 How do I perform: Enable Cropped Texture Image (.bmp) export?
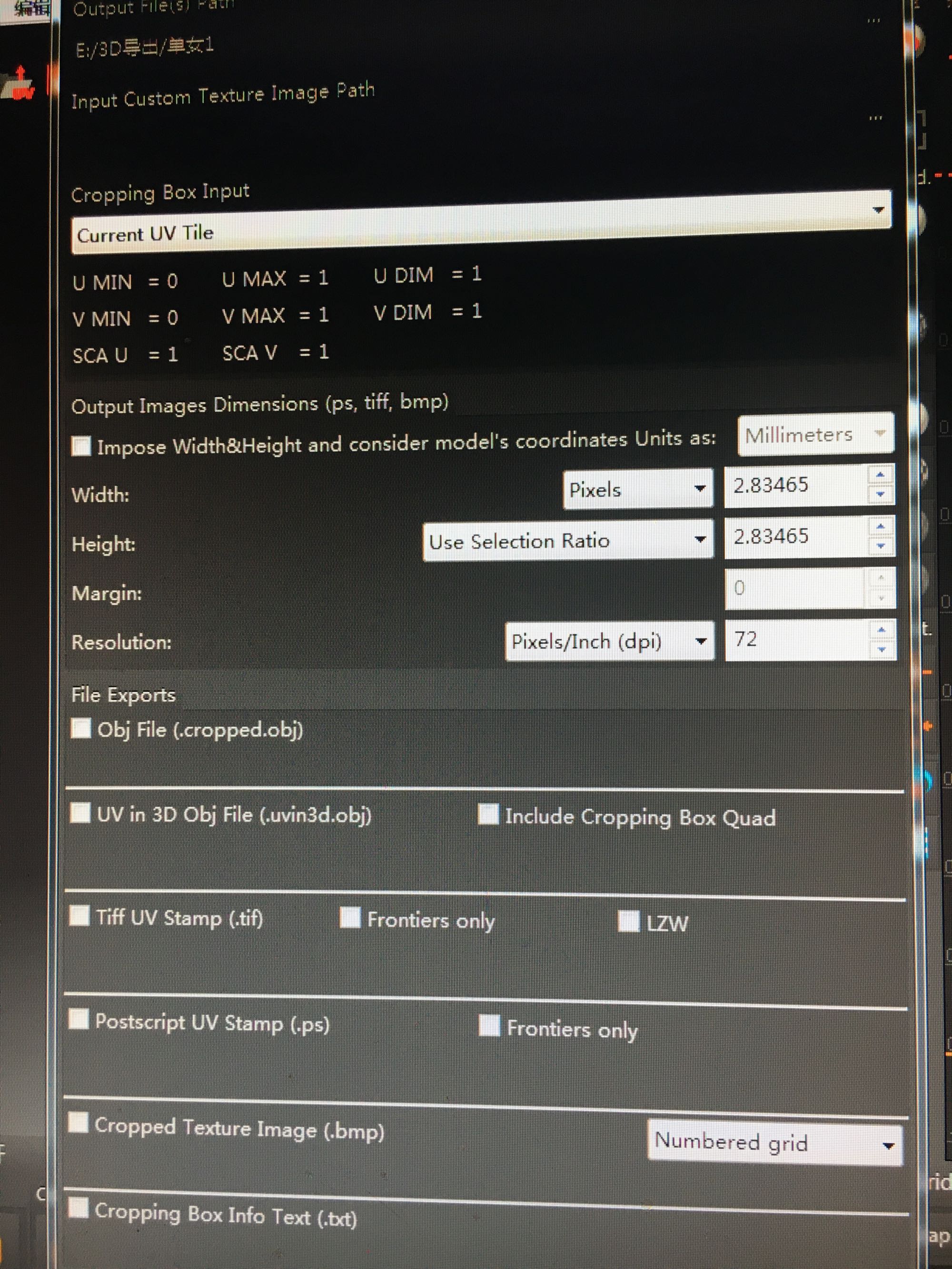pos(79,1122)
